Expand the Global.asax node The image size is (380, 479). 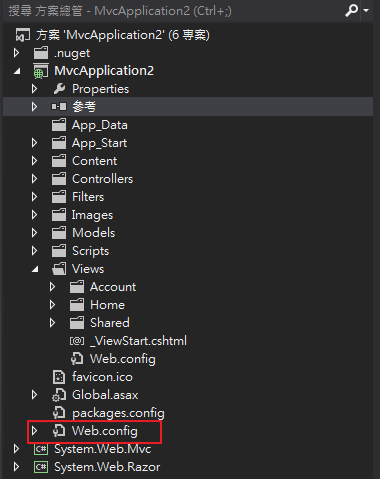point(34,395)
